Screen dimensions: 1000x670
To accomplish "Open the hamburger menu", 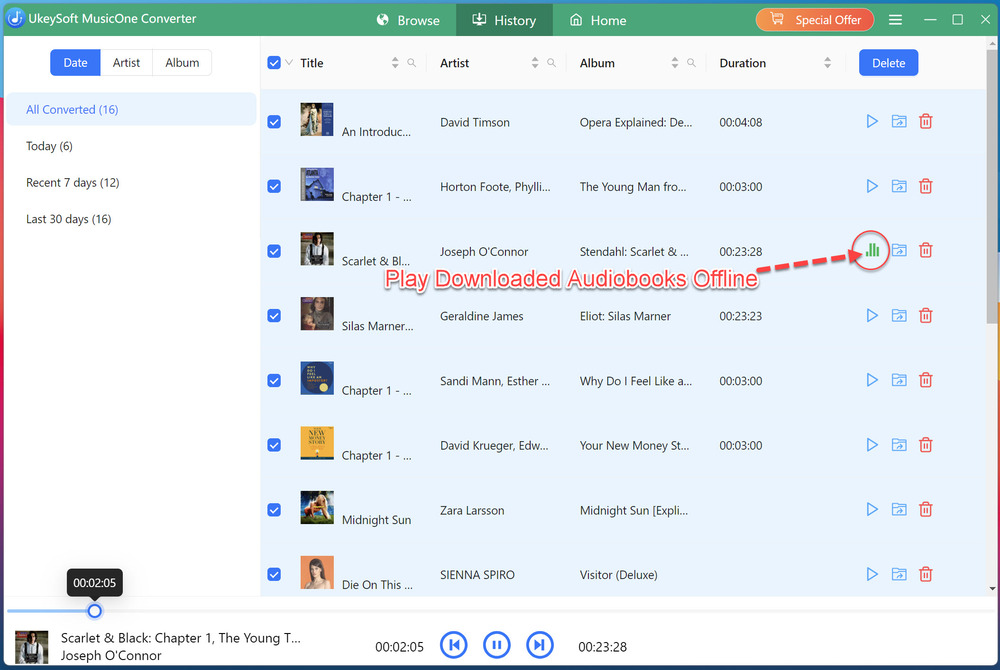I will tap(895, 20).
